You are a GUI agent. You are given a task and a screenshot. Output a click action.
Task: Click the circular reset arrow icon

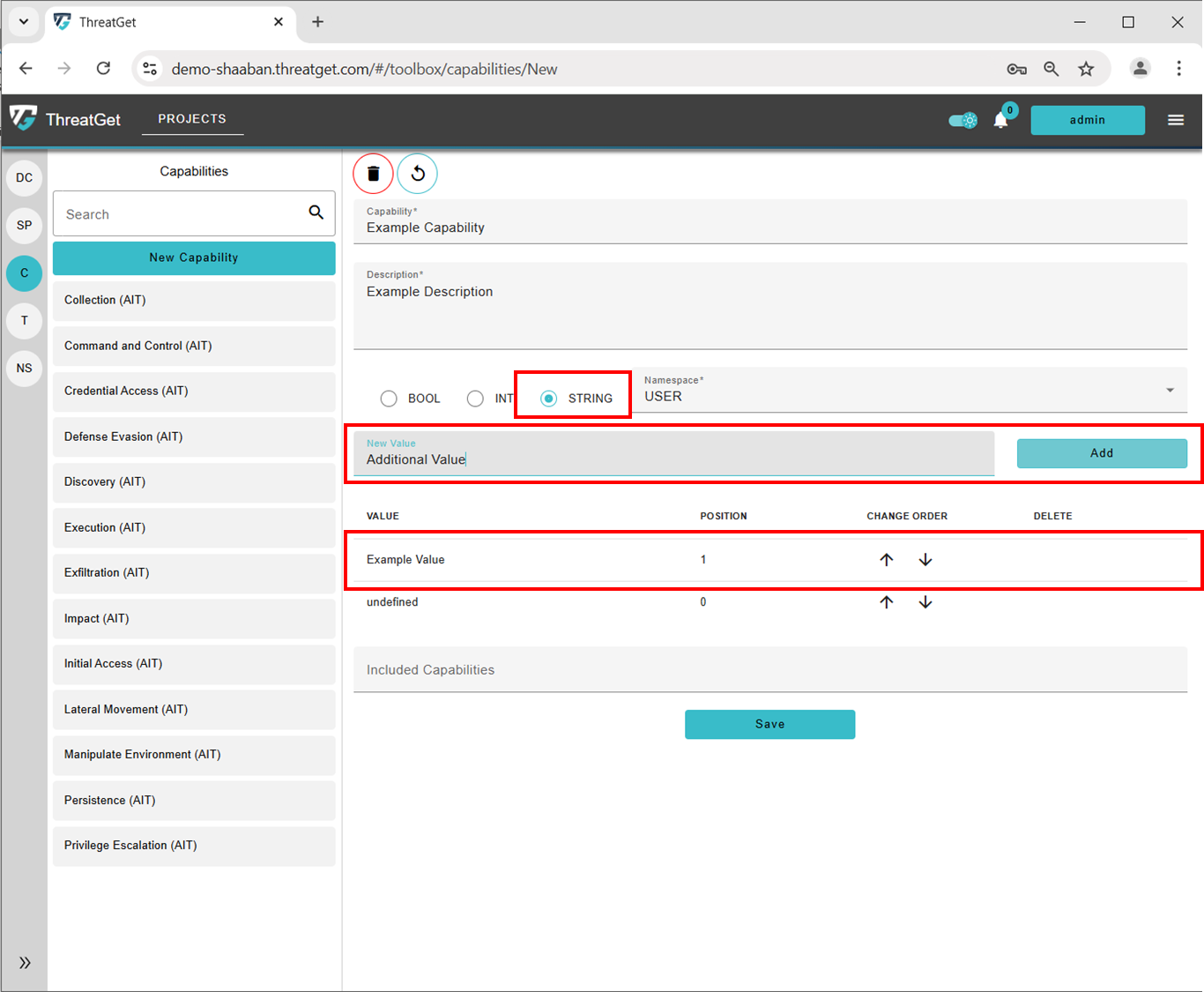click(418, 174)
